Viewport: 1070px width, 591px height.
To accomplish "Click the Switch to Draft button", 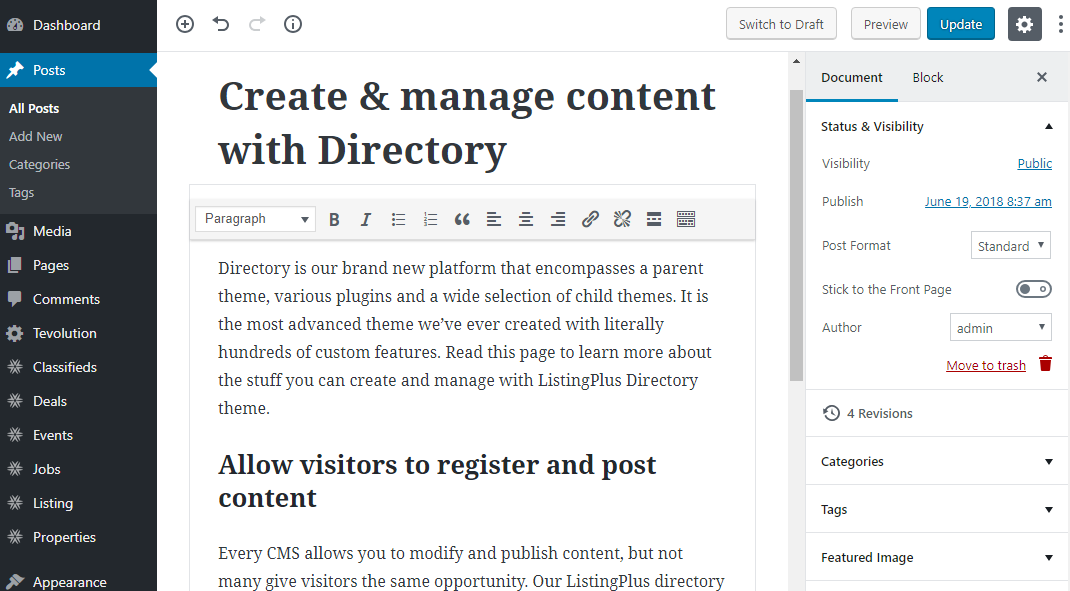I will pyautogui.click(x=781, y=25).
